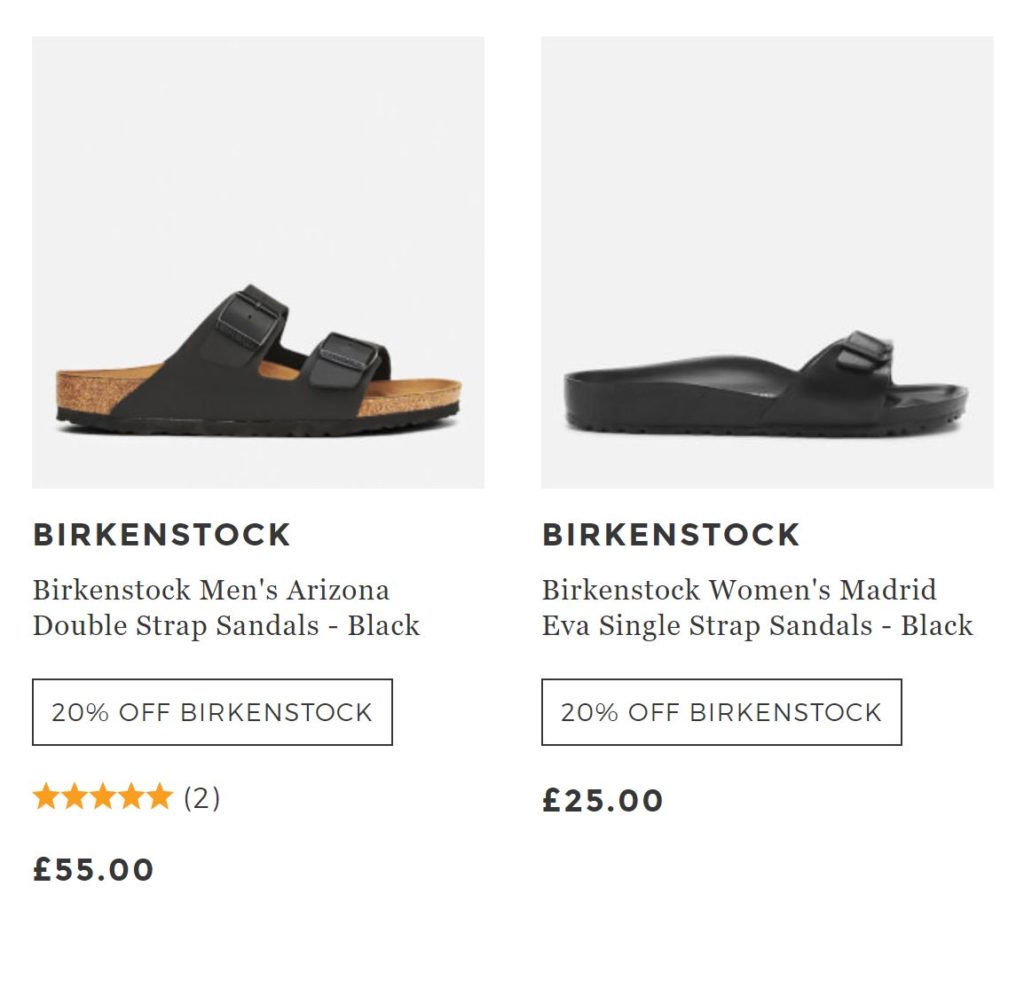Screen dimensions: 1024x996
Task: Open the Men's Arizona sandal product image
Action: click(x=258, y=262)
